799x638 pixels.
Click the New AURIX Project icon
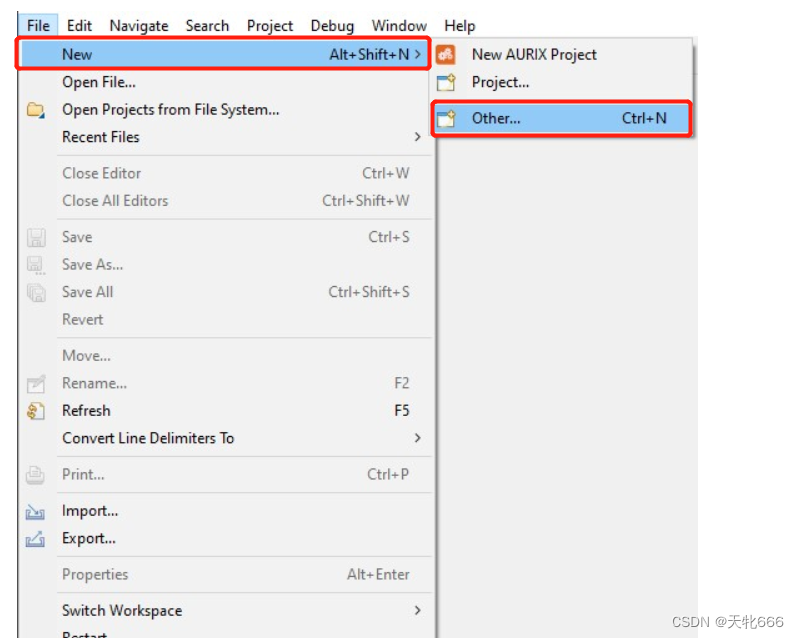(x=446, y=54)
